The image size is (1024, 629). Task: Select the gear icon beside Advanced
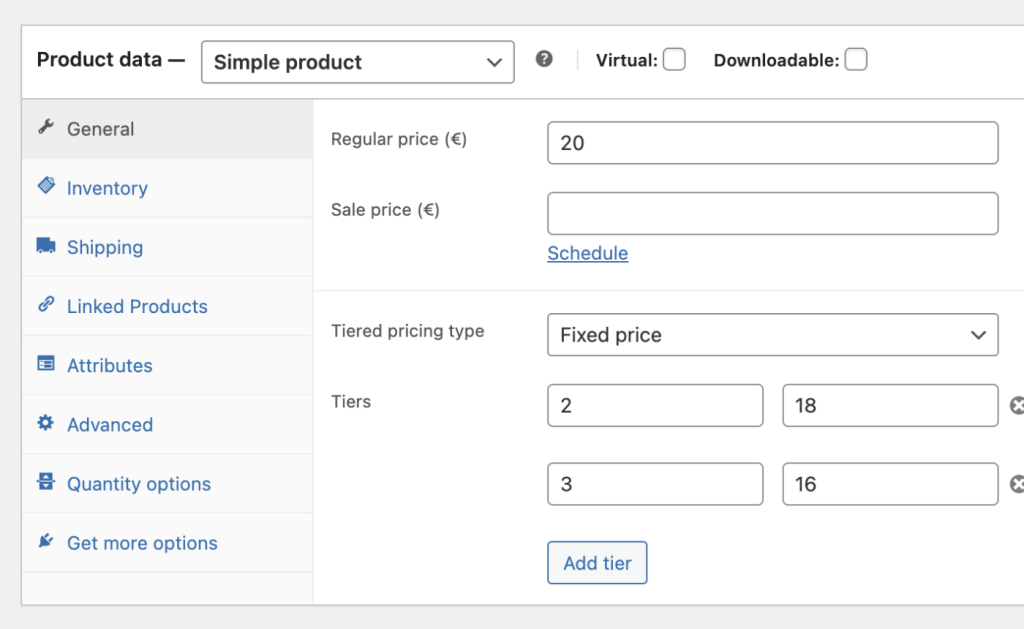coord(46,423)
